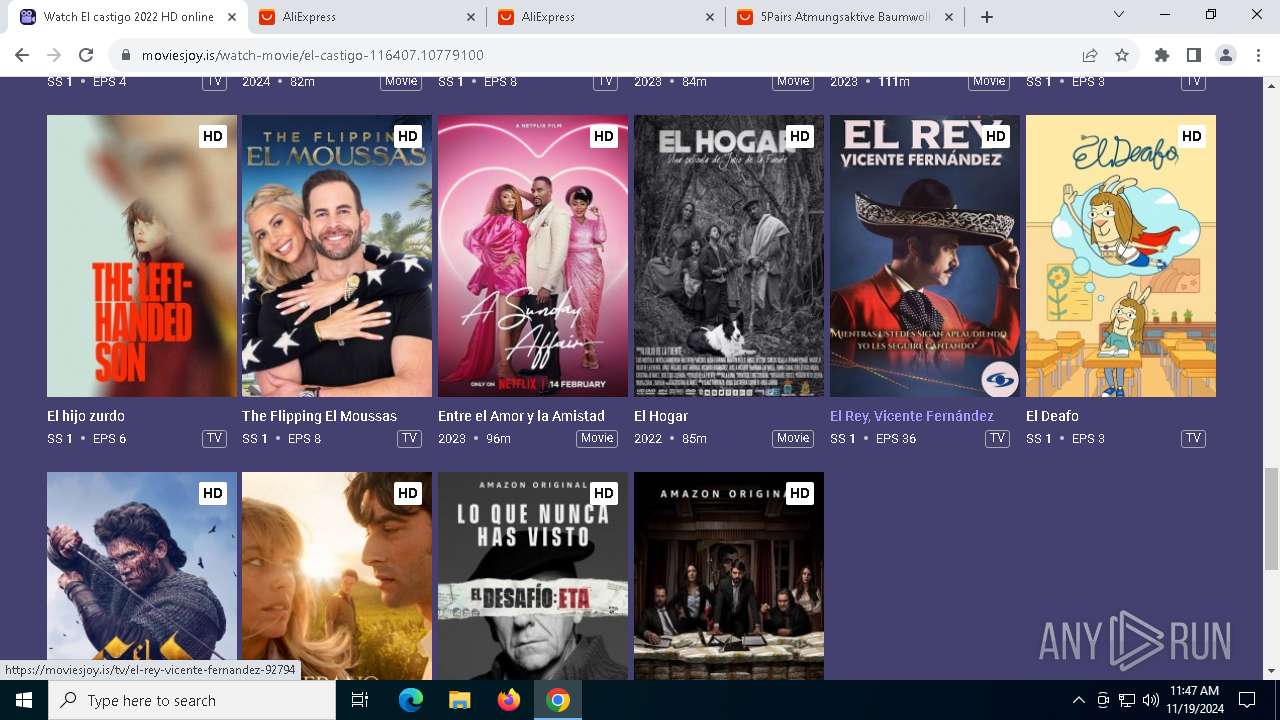Click Movie badge under Entre el Amor
Image resolution: width=1280 pixels, height=720 pixels.
coord(597,439)
